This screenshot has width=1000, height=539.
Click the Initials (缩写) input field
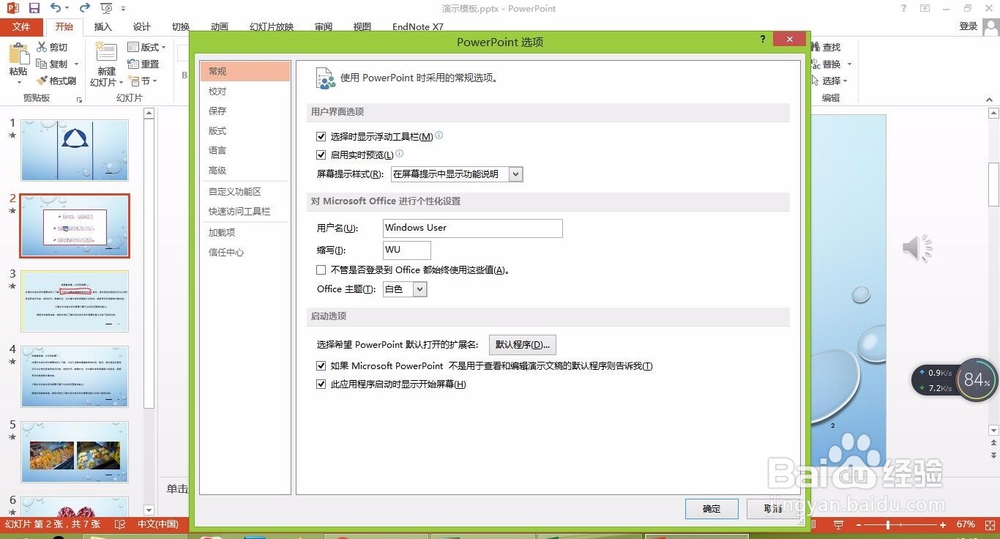[407, 250]
